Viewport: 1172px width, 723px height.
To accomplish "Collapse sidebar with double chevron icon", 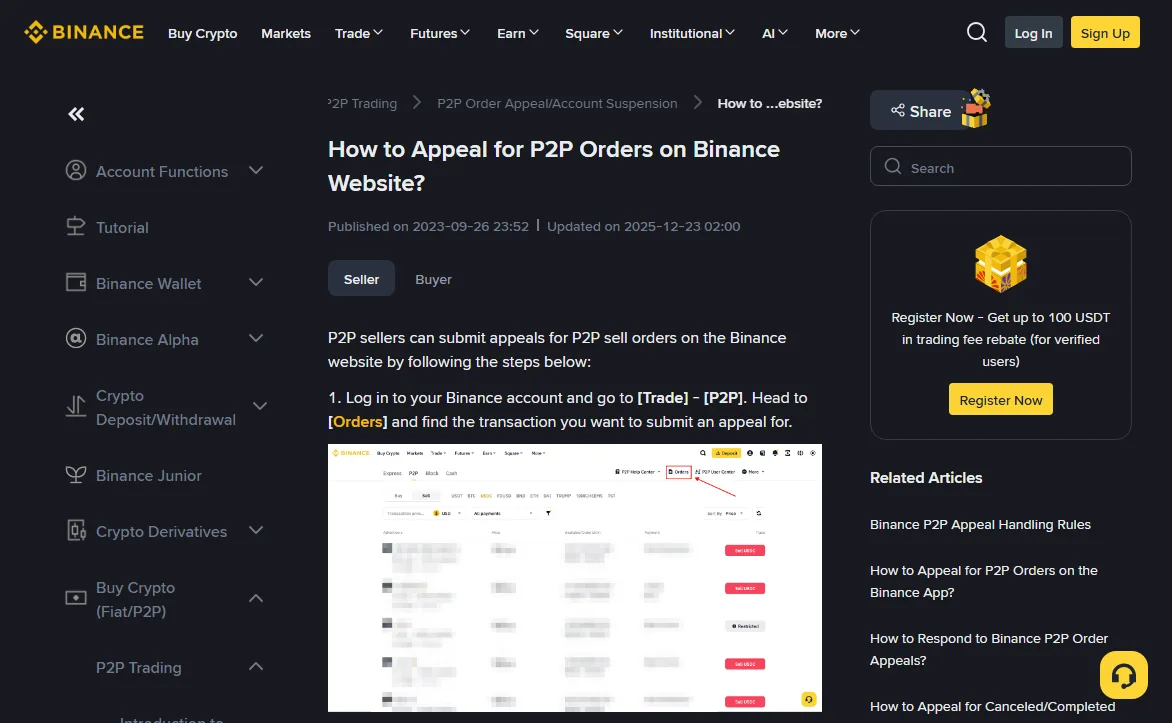I will pos(76,114).
